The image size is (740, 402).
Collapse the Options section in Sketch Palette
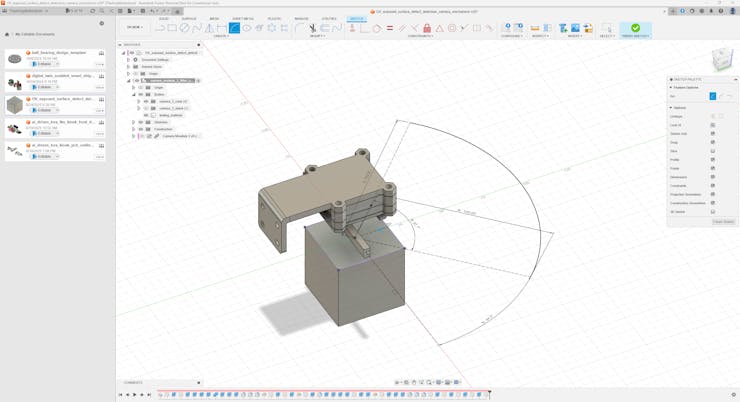coord(671,108)
